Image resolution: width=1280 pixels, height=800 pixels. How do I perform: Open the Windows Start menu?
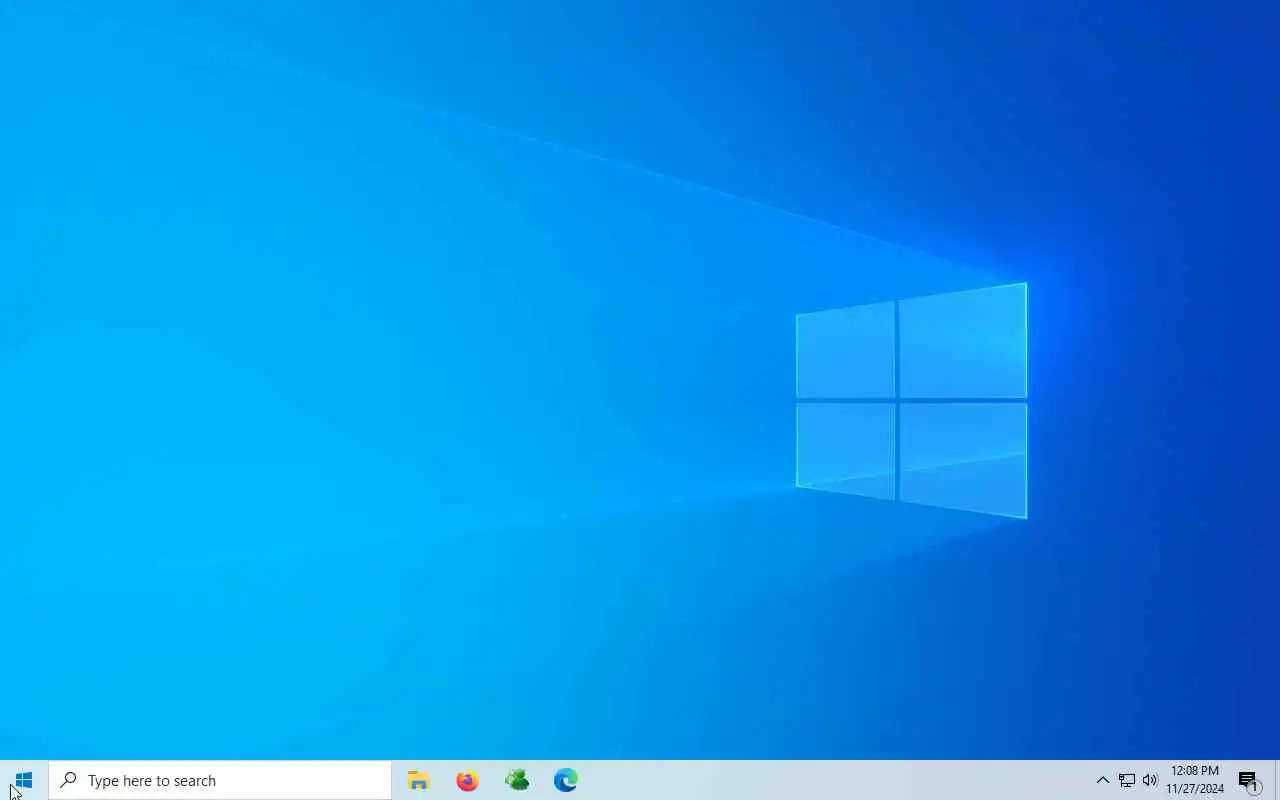coord(24,780)
